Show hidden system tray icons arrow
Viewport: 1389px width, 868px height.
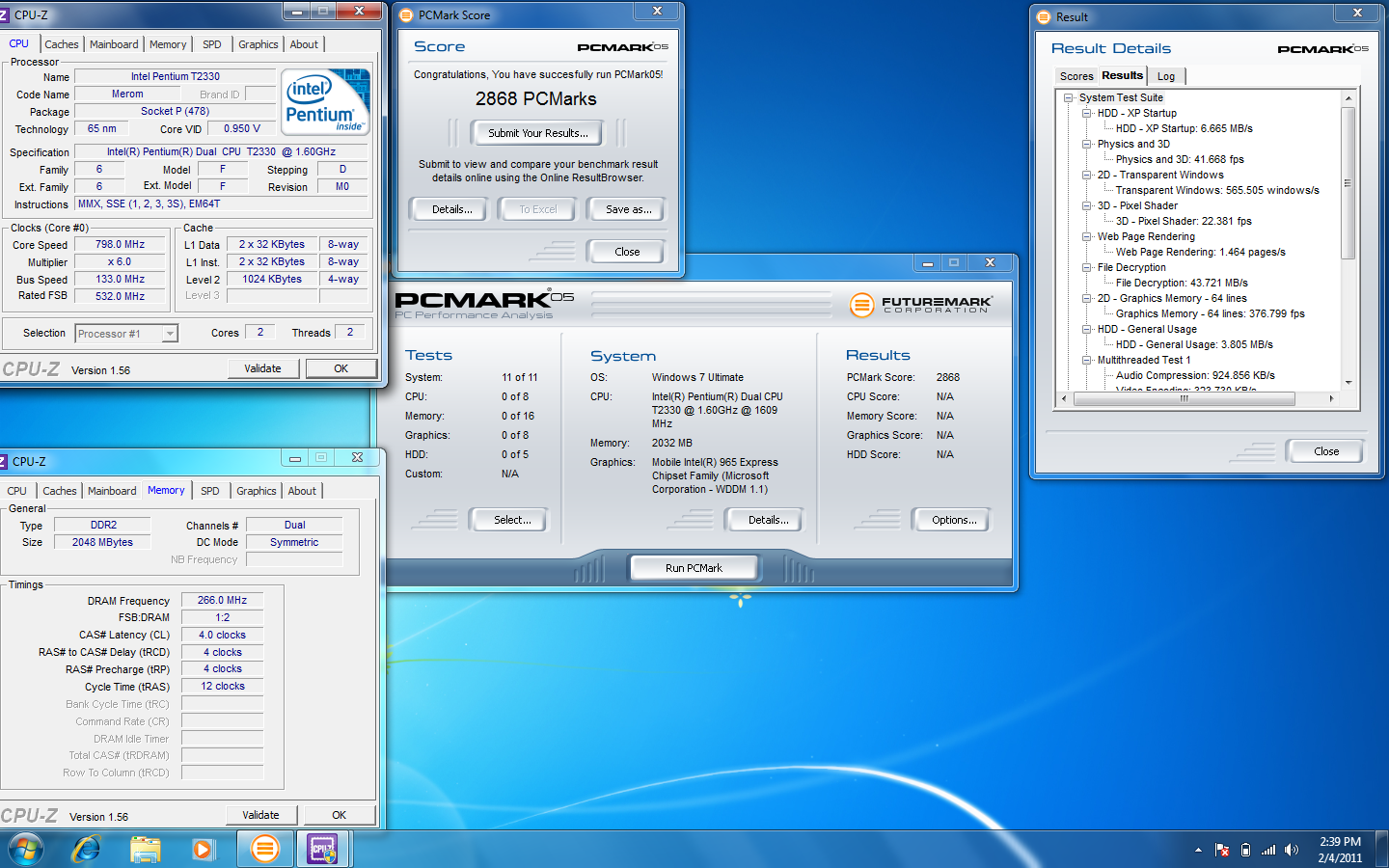tap(1198, 850)
